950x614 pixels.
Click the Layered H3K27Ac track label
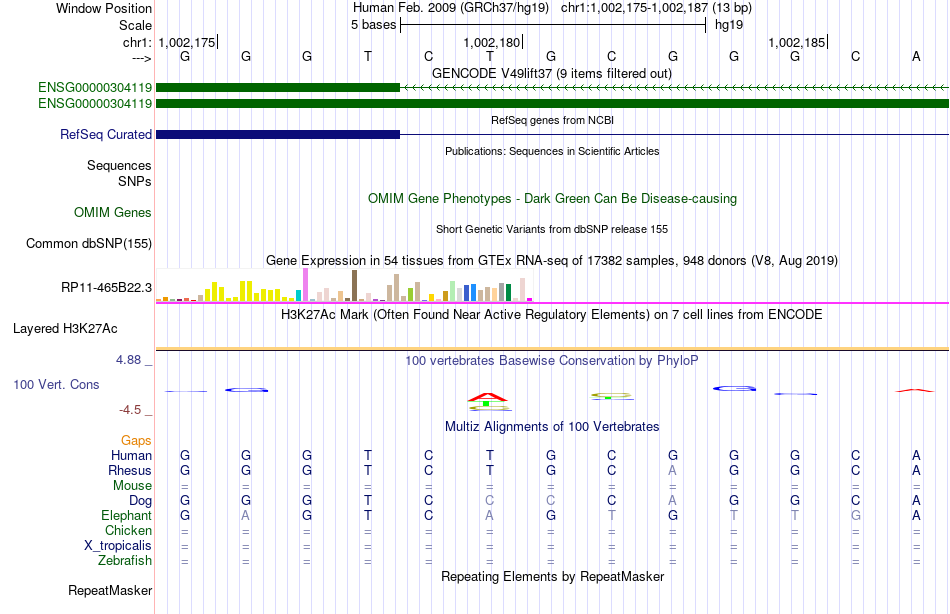[x=65, y=329]
